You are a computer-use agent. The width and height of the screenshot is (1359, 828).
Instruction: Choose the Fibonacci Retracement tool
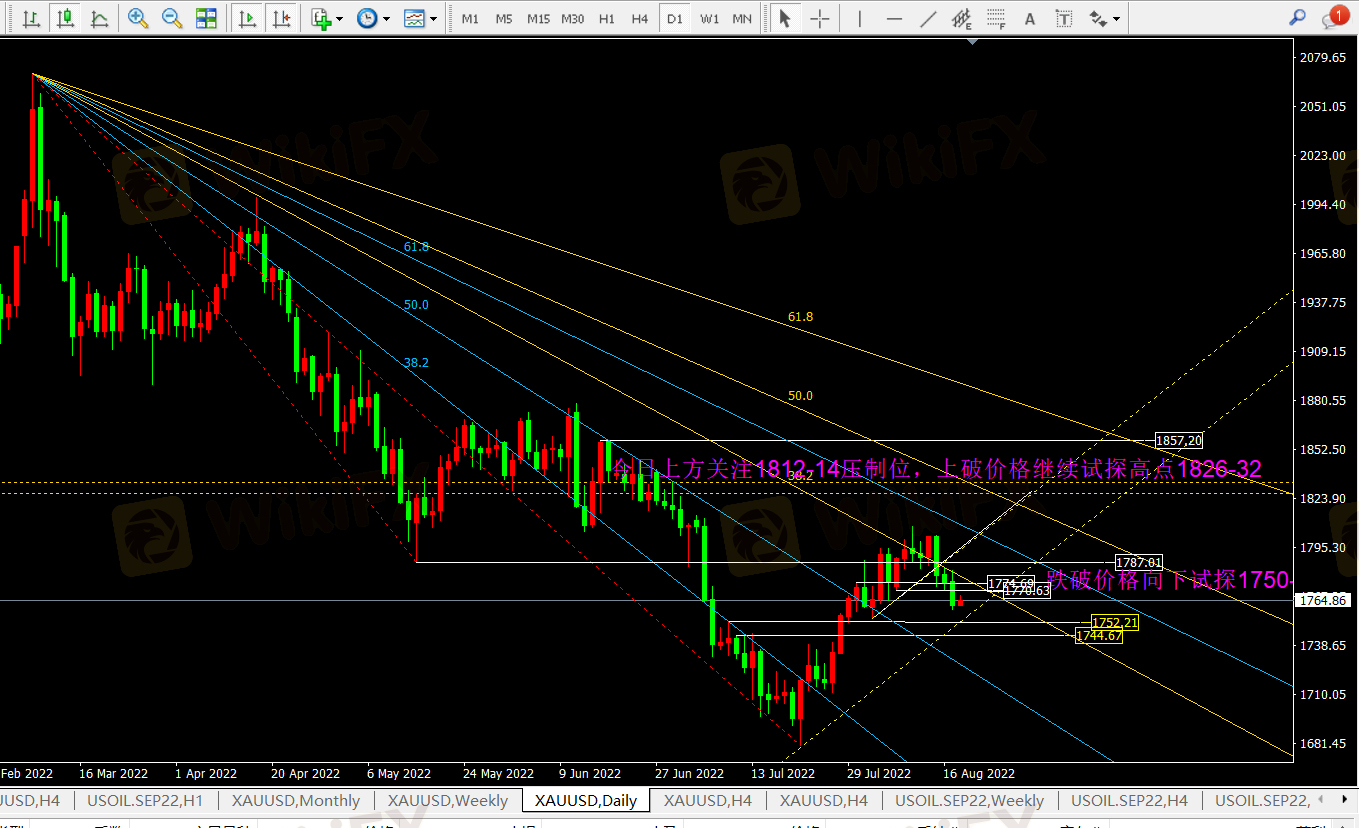(997, 18)
